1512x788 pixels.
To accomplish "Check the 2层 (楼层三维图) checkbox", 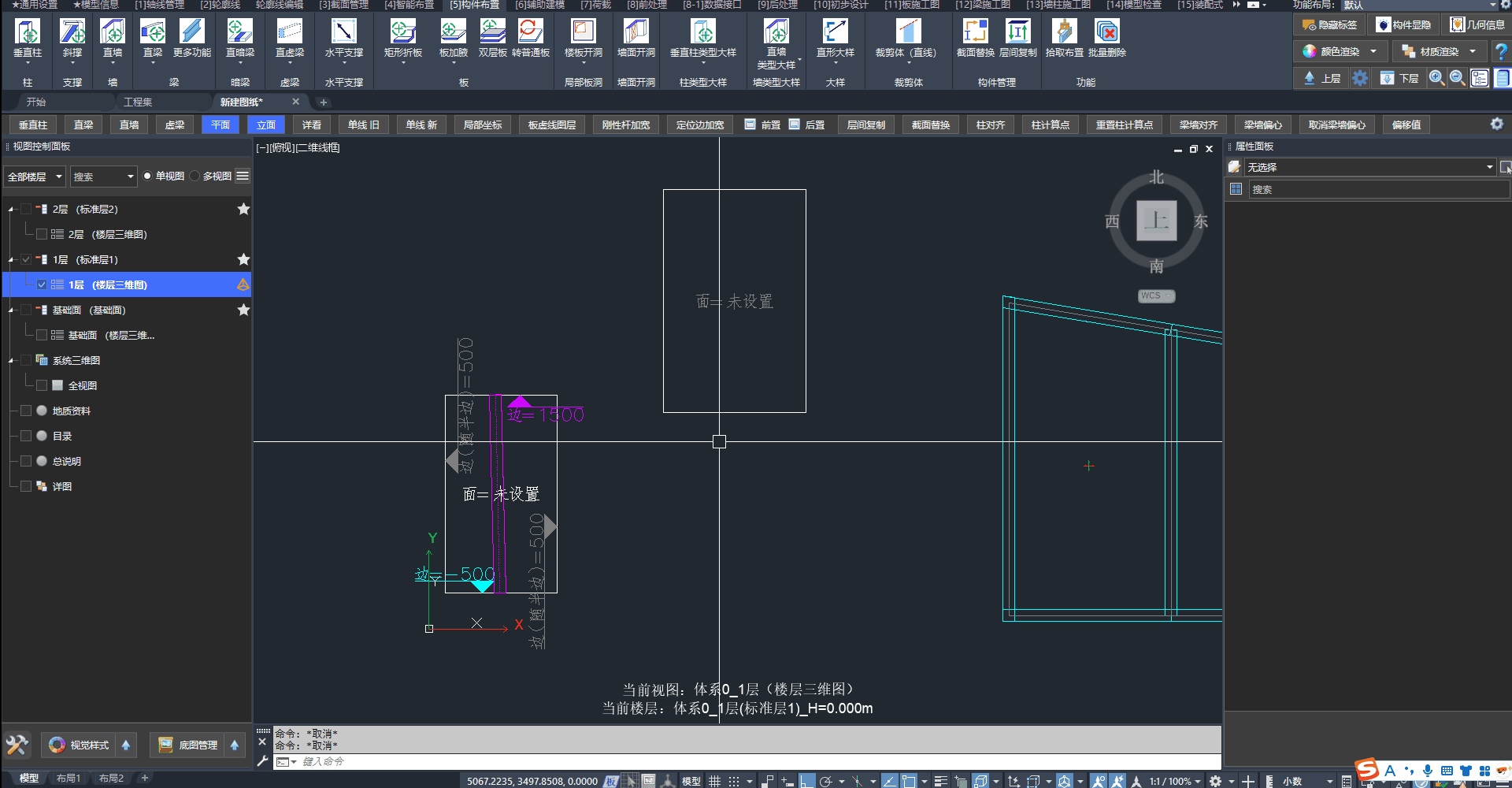I will (x=42, y=234).
